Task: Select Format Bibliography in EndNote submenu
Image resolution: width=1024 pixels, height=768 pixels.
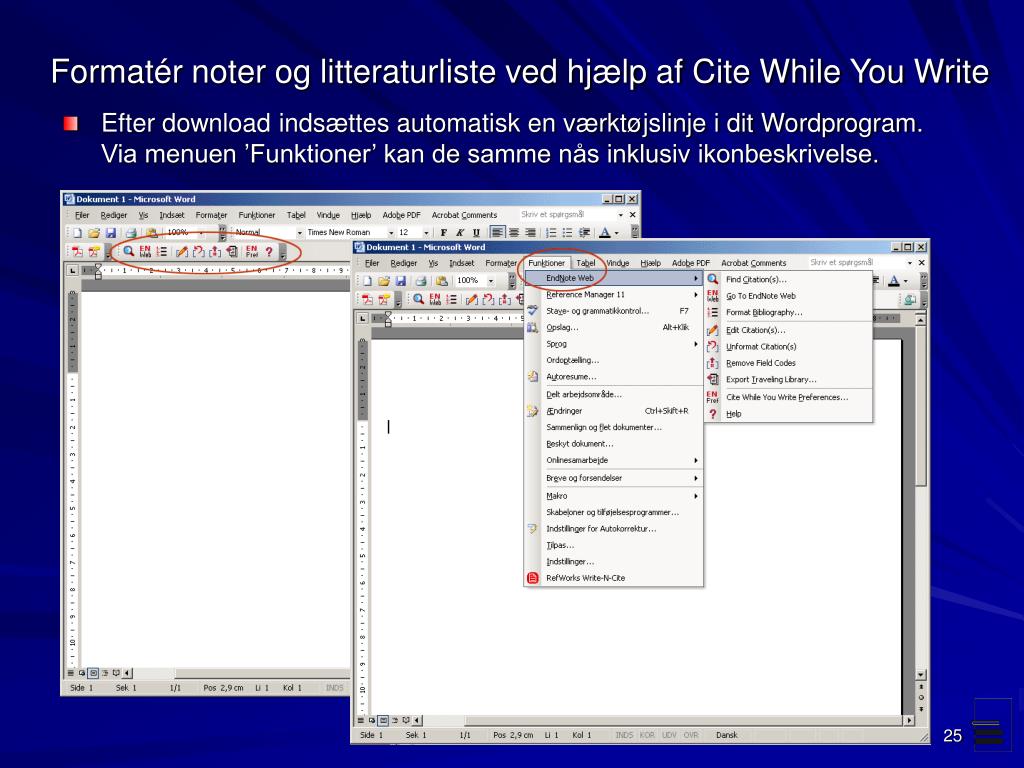Action: pos(788,313)
